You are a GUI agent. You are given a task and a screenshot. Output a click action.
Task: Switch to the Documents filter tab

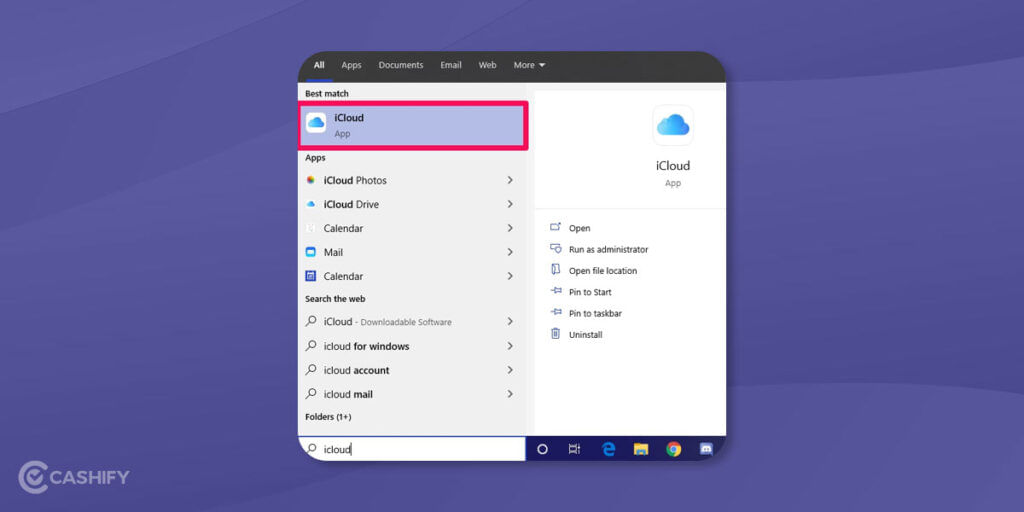[401, 65]
